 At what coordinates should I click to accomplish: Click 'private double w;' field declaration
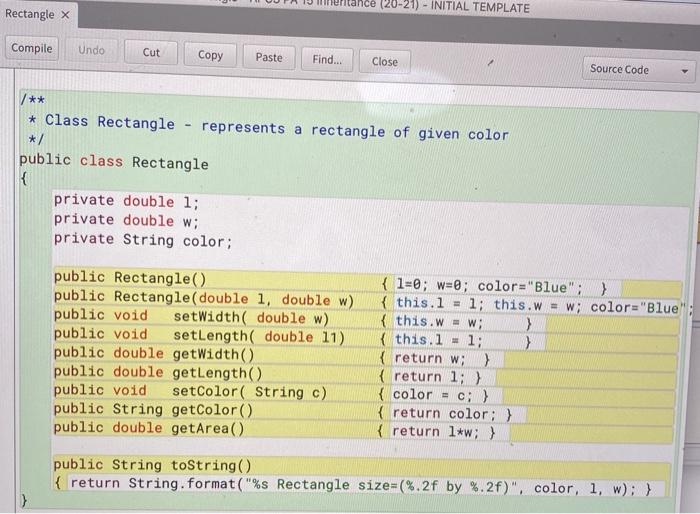[x=126, y=220]
